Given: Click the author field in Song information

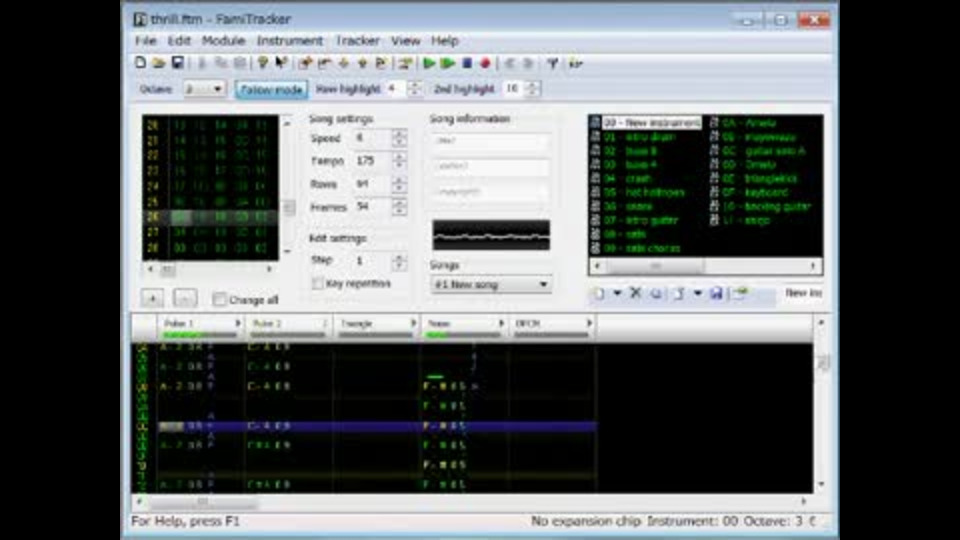Looking at the screenshot, I should click(x=490, y=167).
